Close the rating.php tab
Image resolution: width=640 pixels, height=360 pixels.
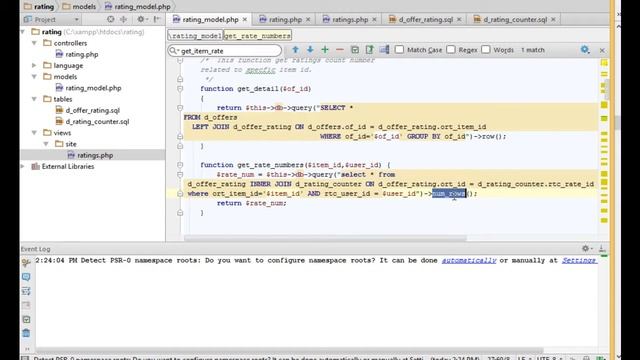tap(308, 19)
